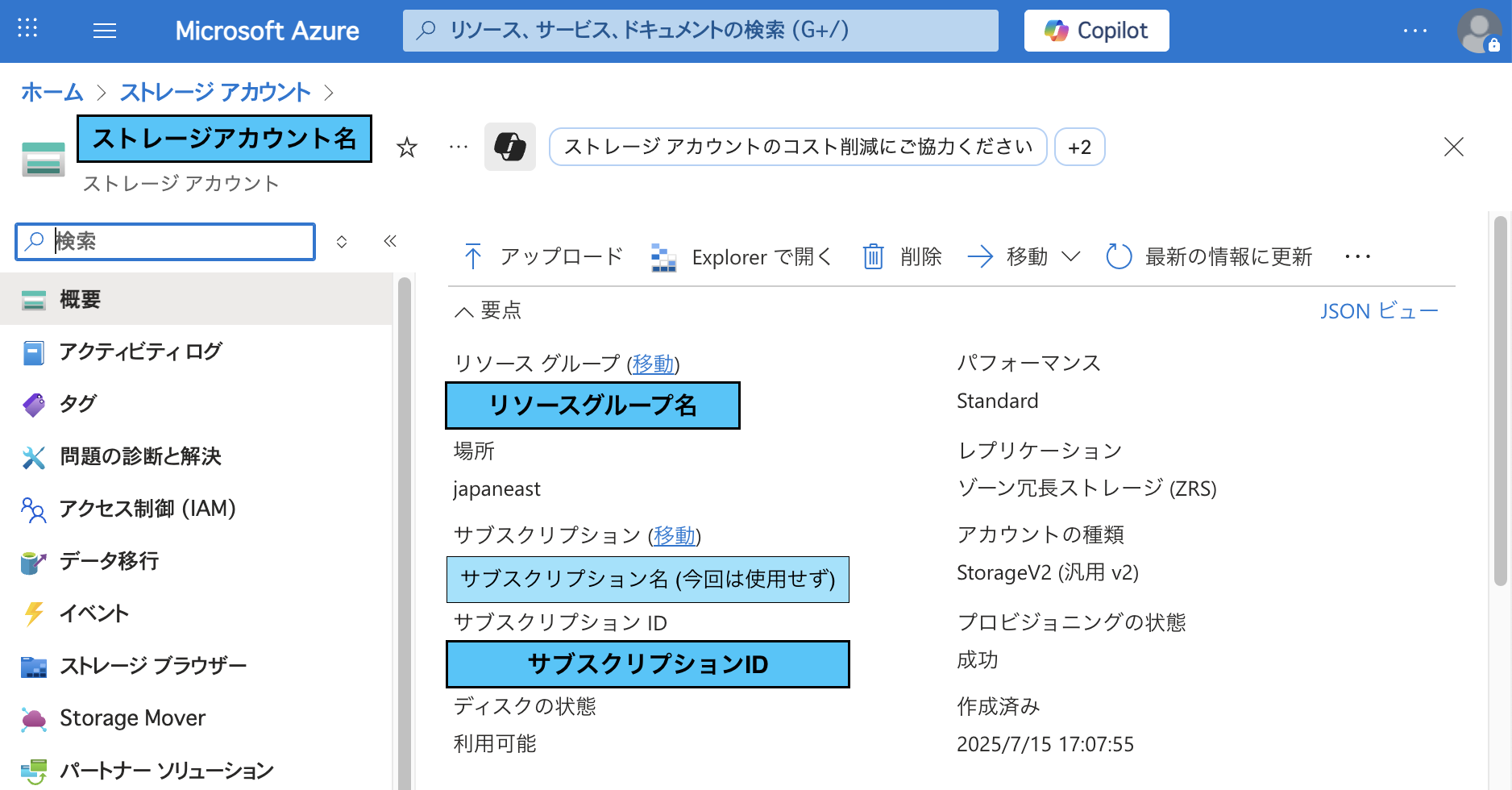This screenshot has width=1512, height=790.
Task: Click the イベント lightning icon
Action: pos(34,613)
